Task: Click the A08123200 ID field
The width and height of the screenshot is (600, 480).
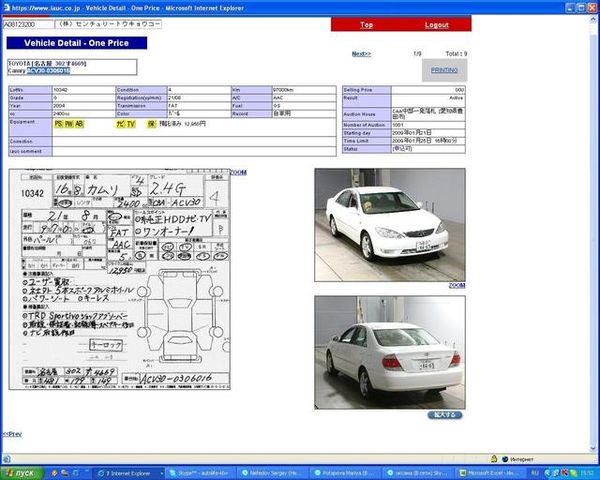Action: 28,24
